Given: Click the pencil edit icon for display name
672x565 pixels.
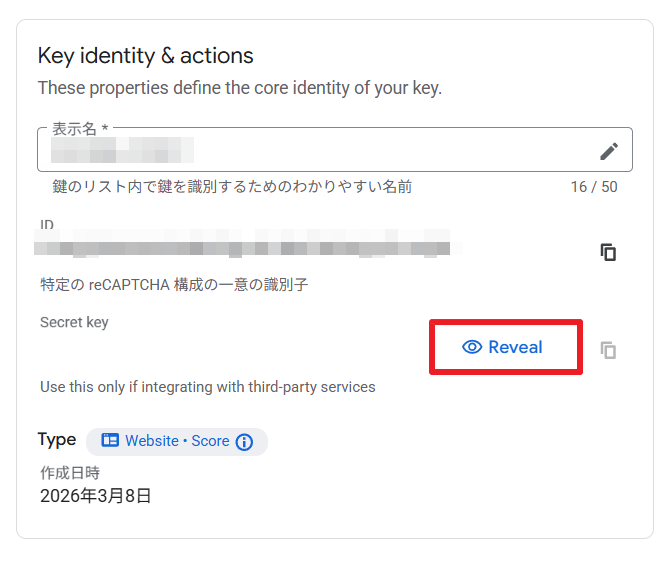Looking at the screenshot, I should point(609,151).
